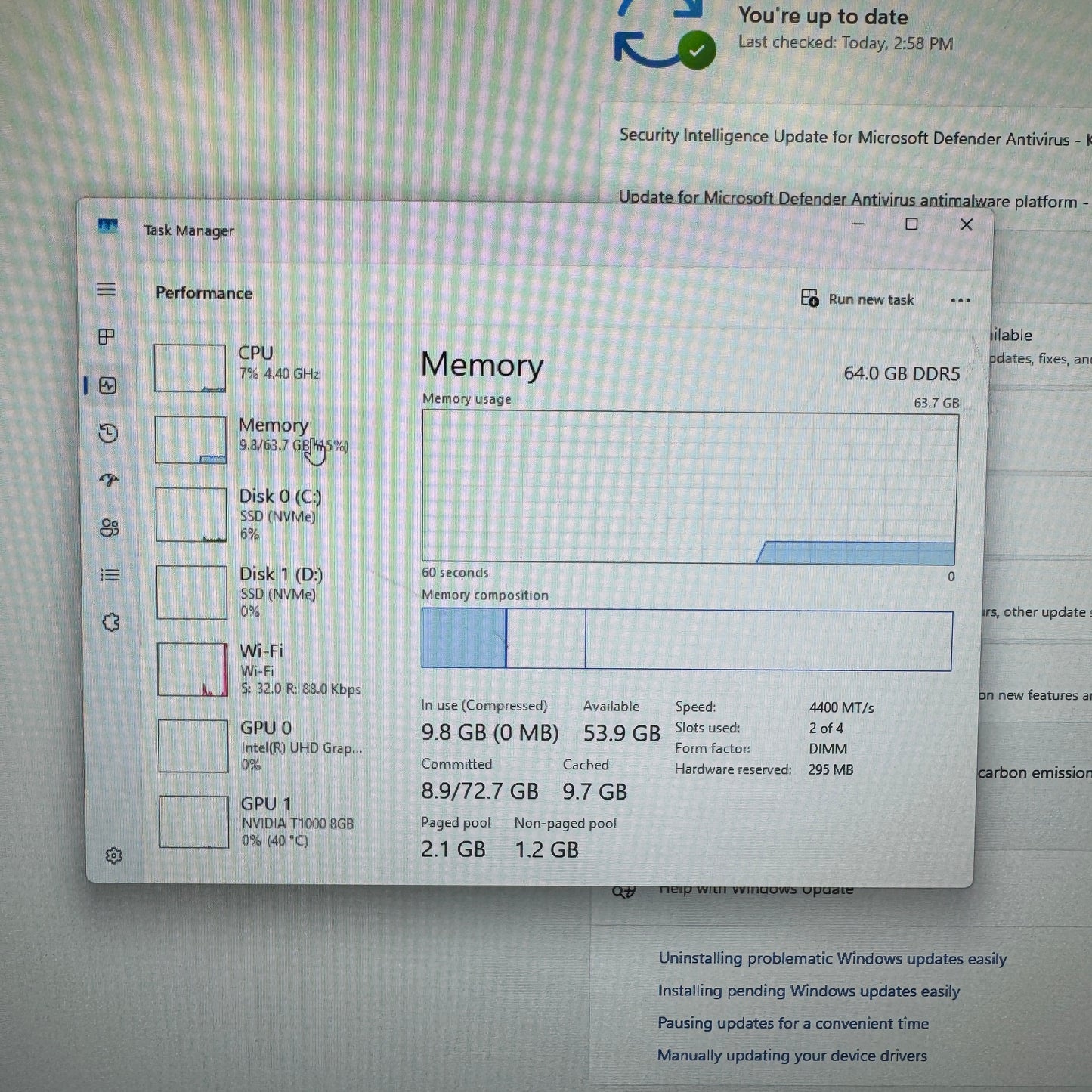
Task: Click the Disk 0 mini graph thumbnail
Action: 191,515
